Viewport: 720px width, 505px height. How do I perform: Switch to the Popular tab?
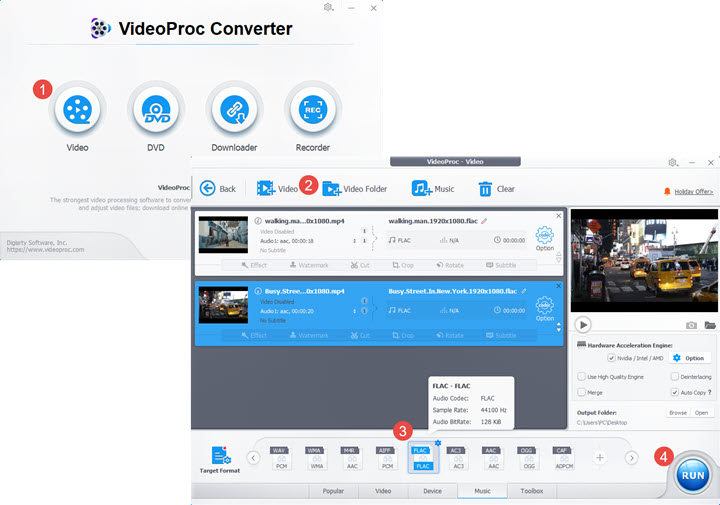click(333, 491)
